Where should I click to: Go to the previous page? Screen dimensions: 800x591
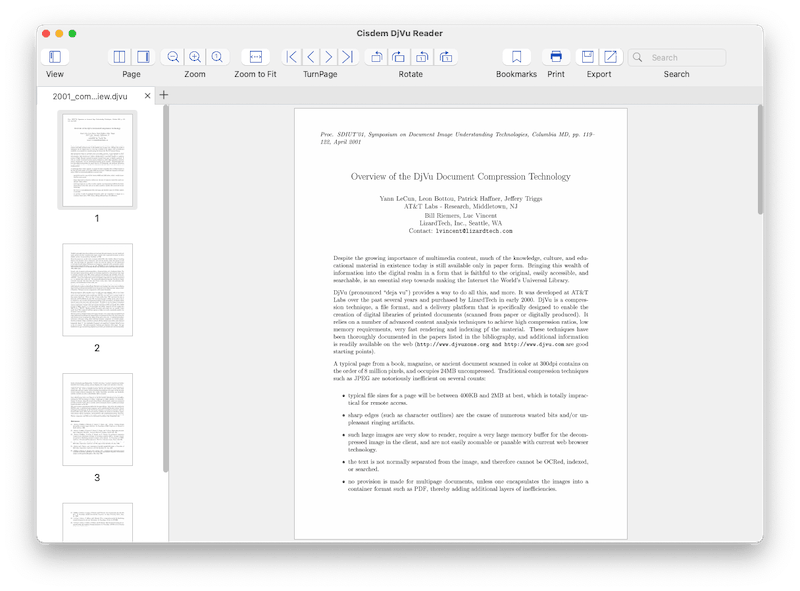point(311,57)
